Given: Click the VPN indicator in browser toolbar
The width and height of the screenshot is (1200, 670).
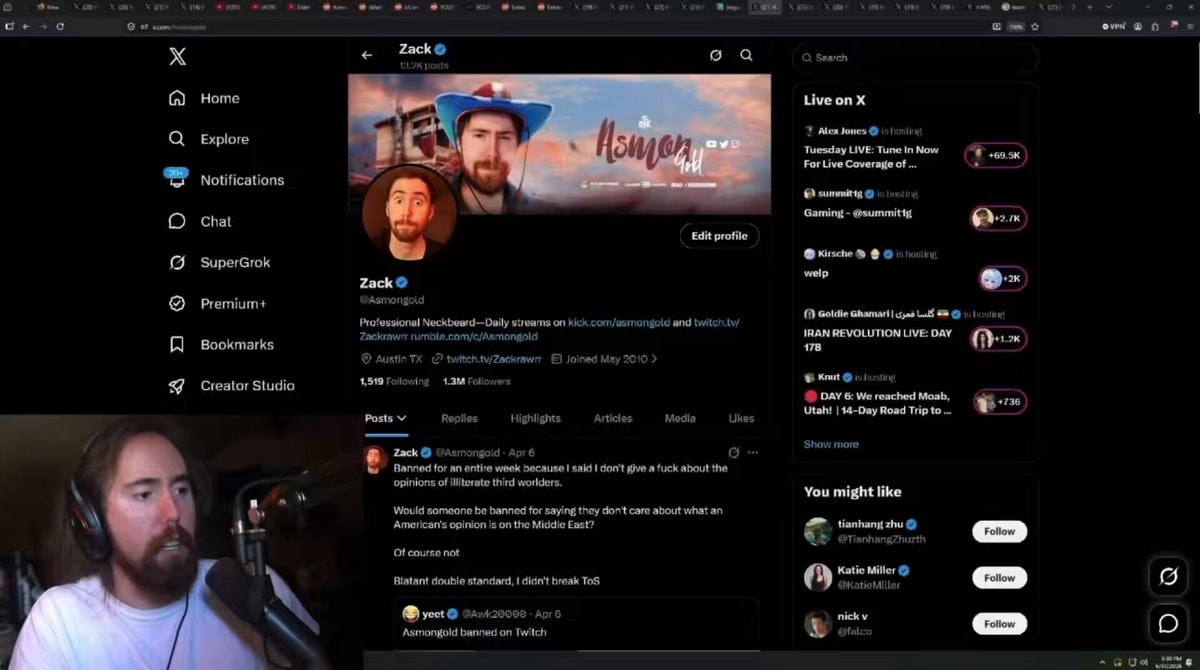Looking at the screenshot, I should tap(1113, 26).
